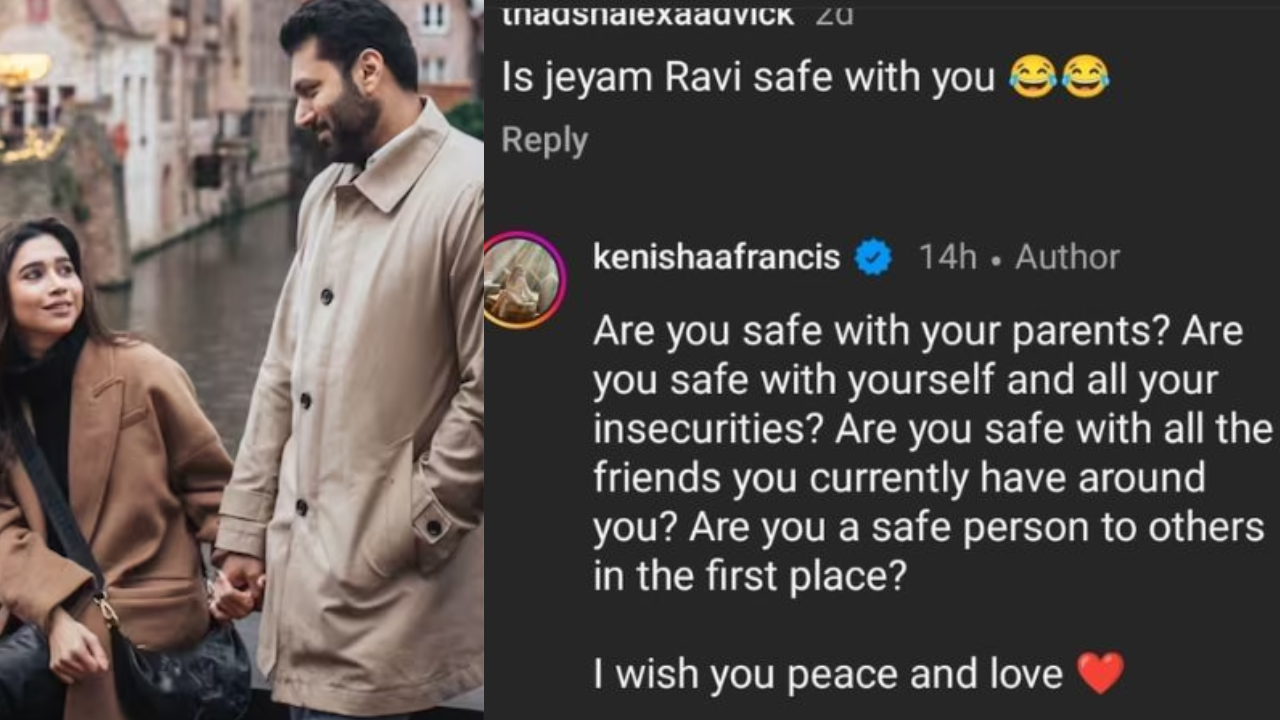This screenshot has width=1280, height=720.
Task: Click the 14h timestamp
Action: 947,258
